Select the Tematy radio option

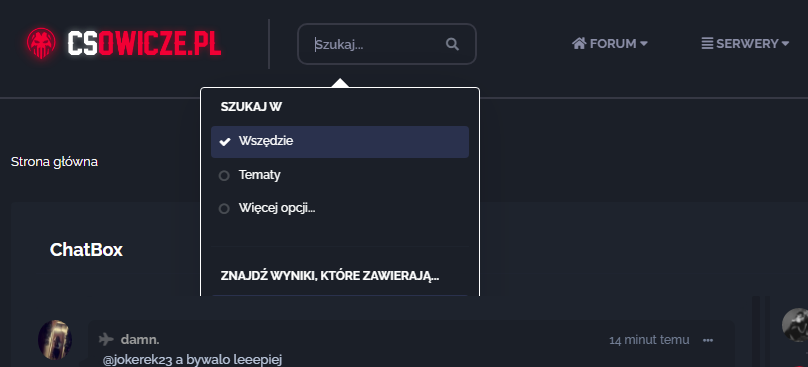259,175
